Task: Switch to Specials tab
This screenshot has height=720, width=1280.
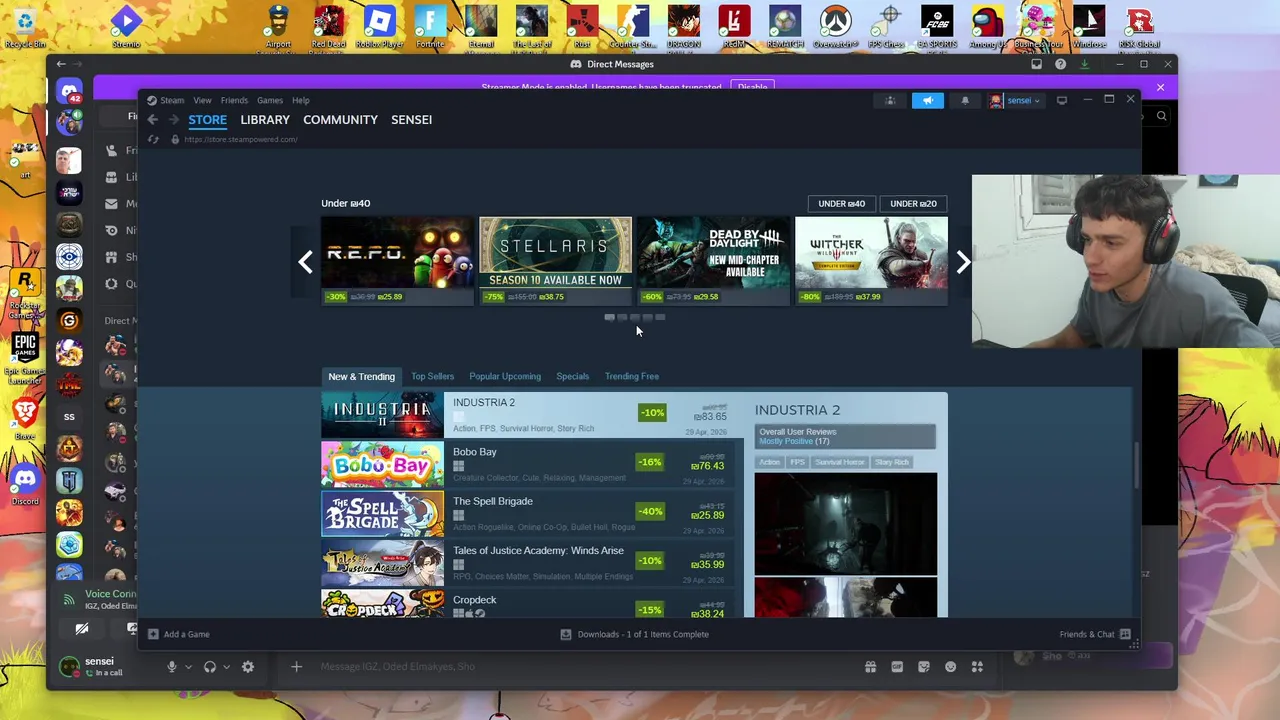Action: (x=573, y=376)
